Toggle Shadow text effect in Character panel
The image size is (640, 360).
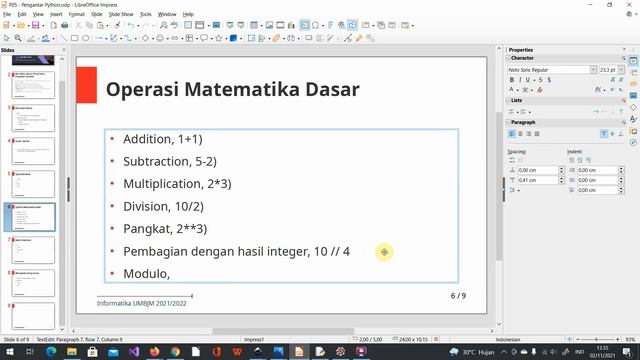coord(549,80)
